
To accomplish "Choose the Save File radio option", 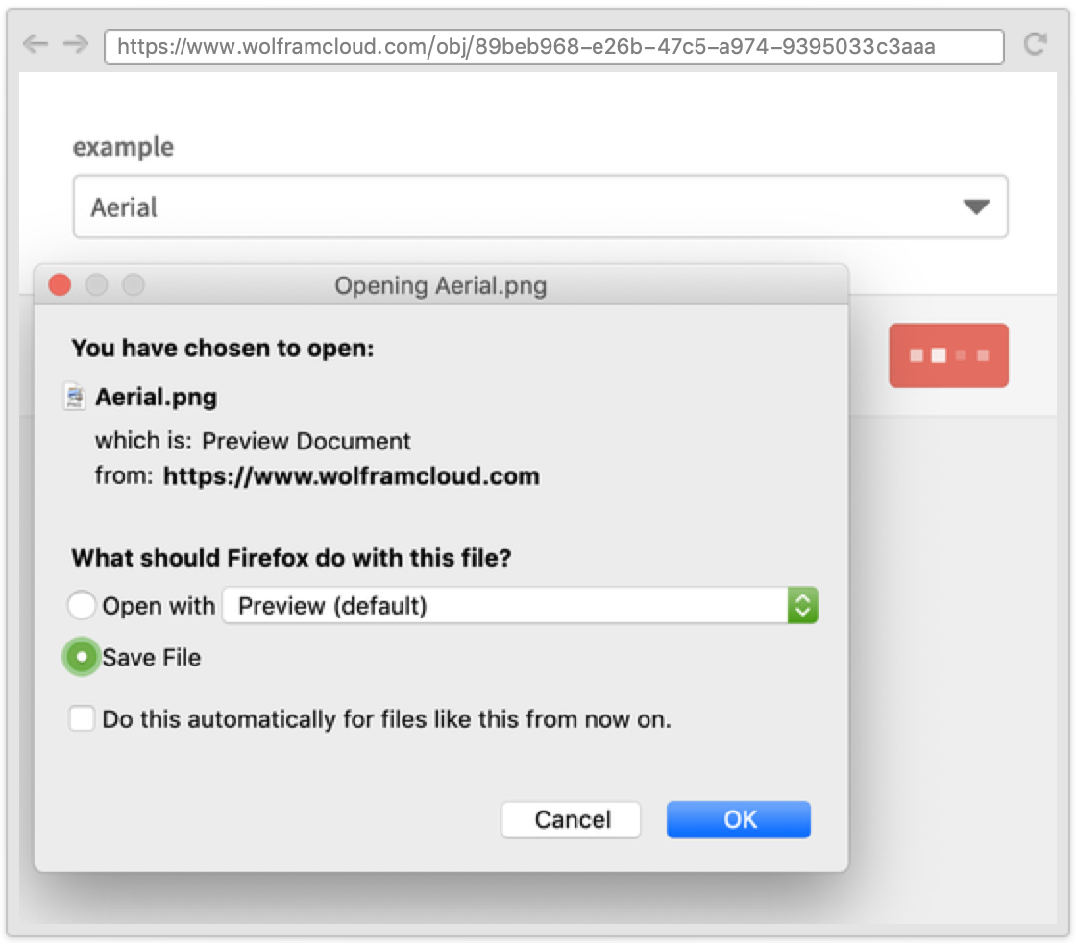I will (82, 657).
